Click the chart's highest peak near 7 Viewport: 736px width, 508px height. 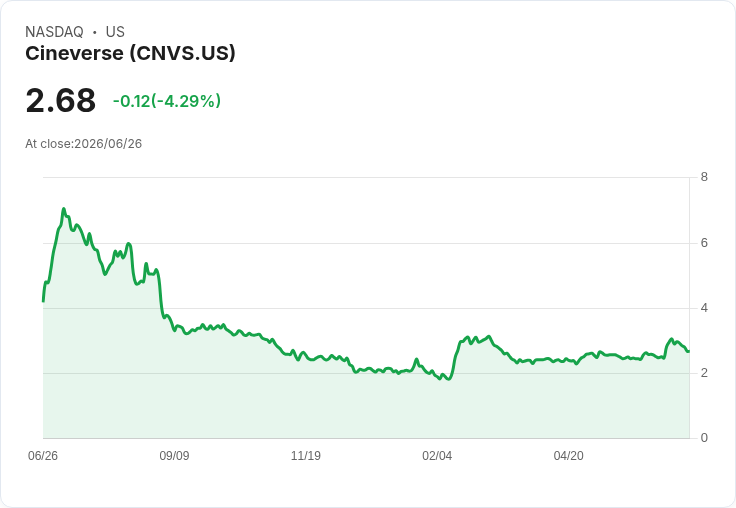coord(64,209)
